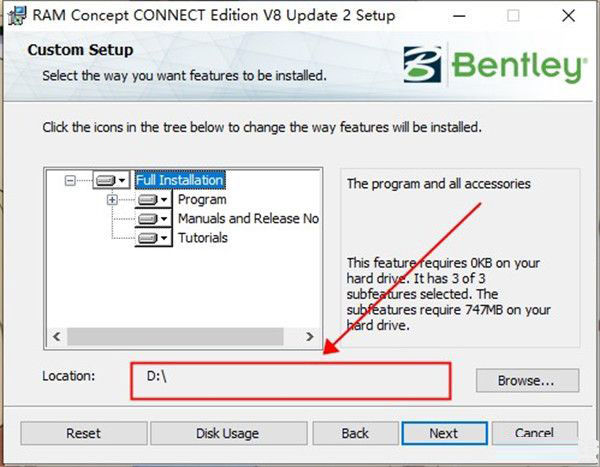The height and width of the screenshot is (467, 600).
Task: Click the Disk Usage button
Action: click(228, 433)
